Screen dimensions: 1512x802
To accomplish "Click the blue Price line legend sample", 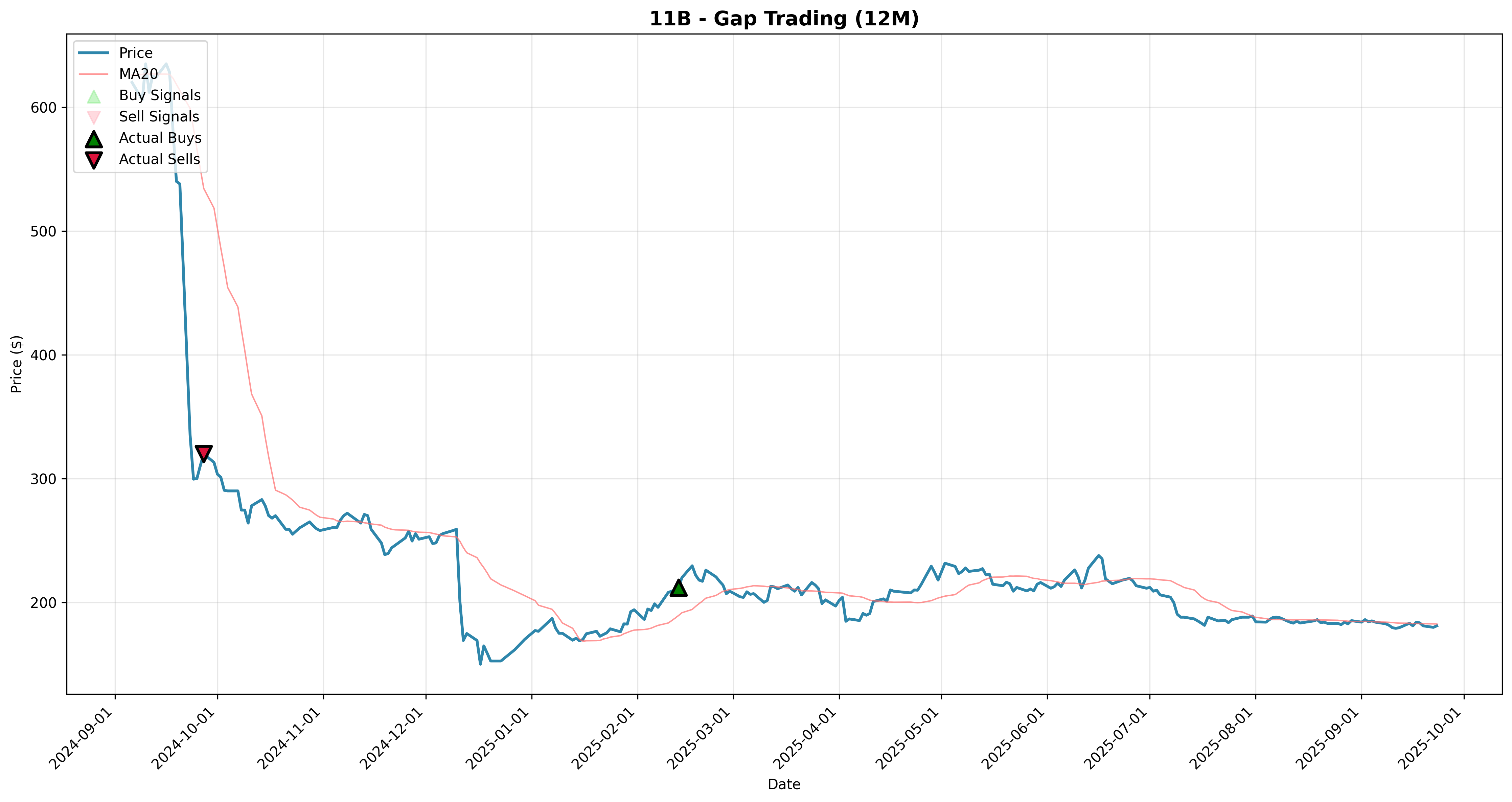I will (93, 53).
